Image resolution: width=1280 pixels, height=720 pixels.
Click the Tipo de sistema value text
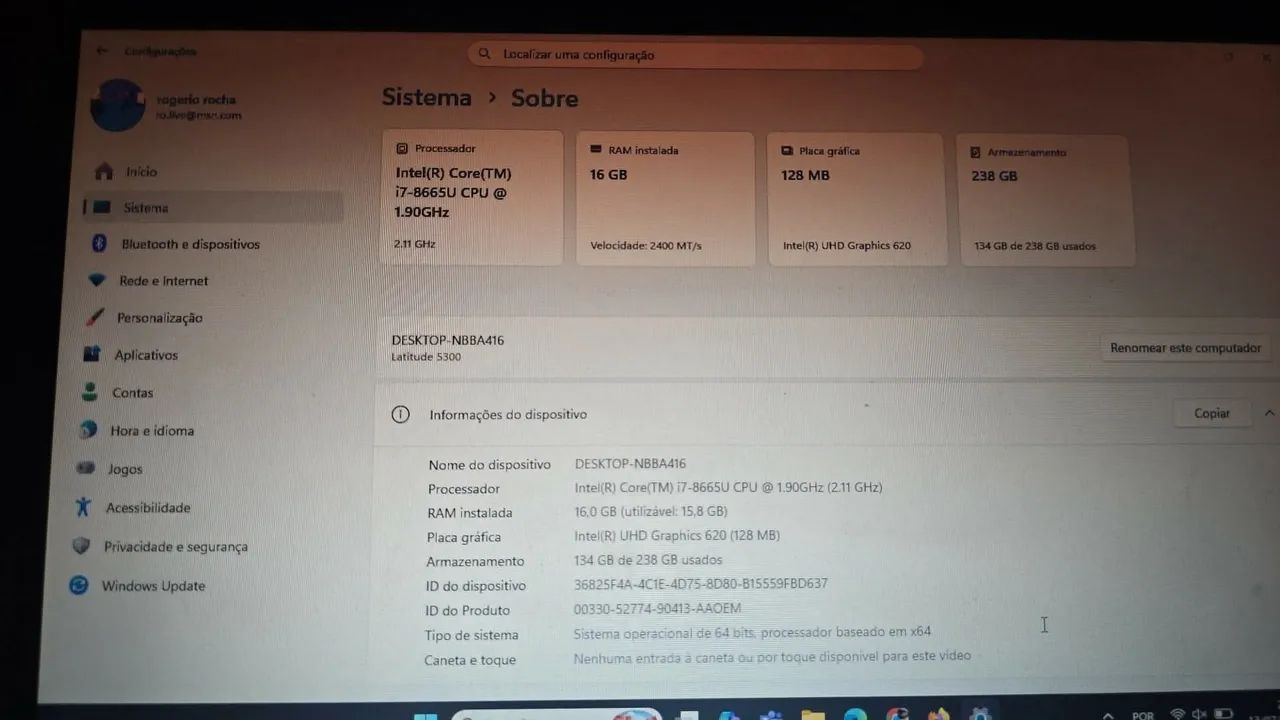coord(752,632)
